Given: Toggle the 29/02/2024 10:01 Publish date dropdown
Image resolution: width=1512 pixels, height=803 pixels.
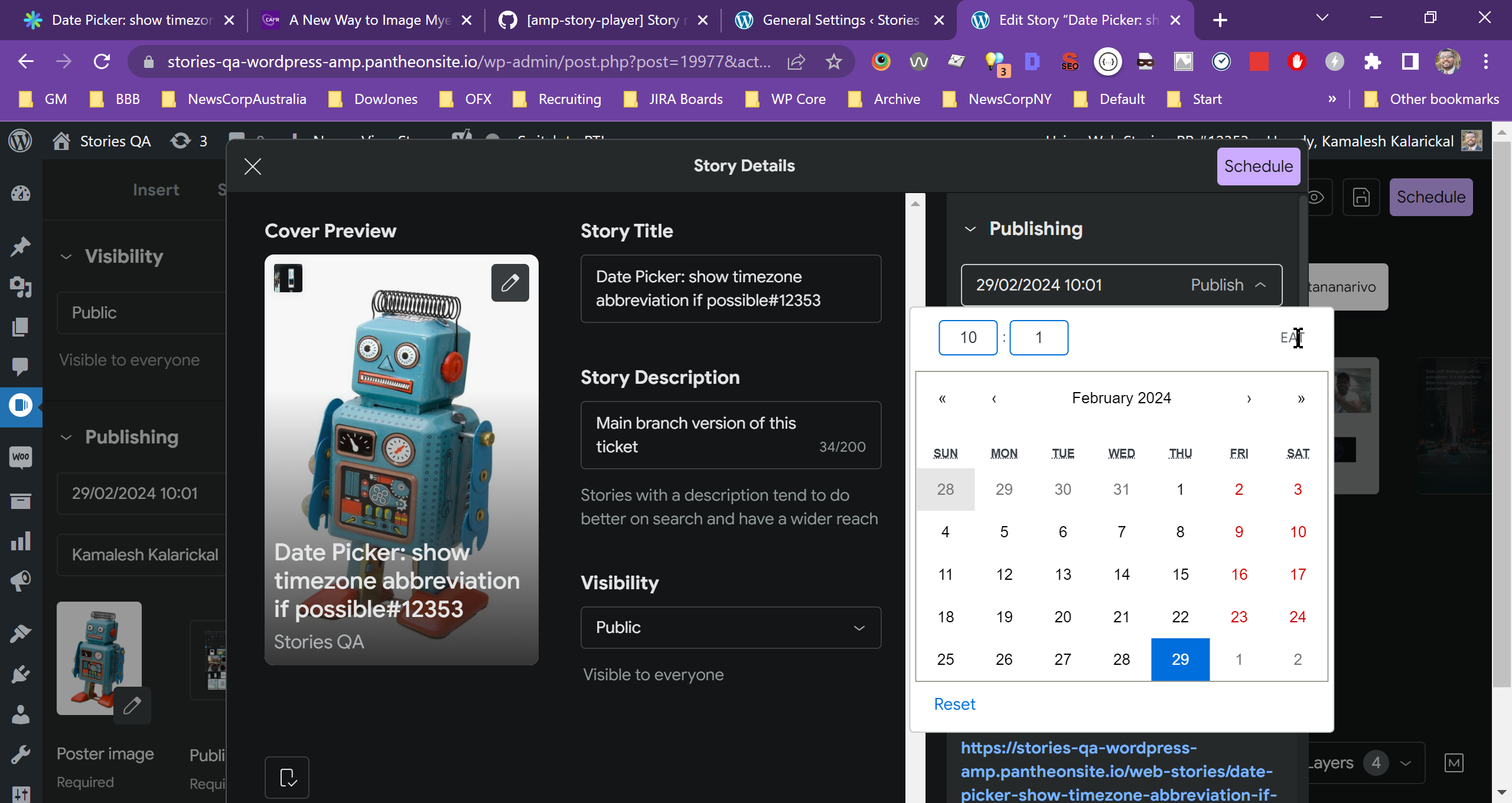Looking at the screenshot, I should click(x=1122, y=285).
